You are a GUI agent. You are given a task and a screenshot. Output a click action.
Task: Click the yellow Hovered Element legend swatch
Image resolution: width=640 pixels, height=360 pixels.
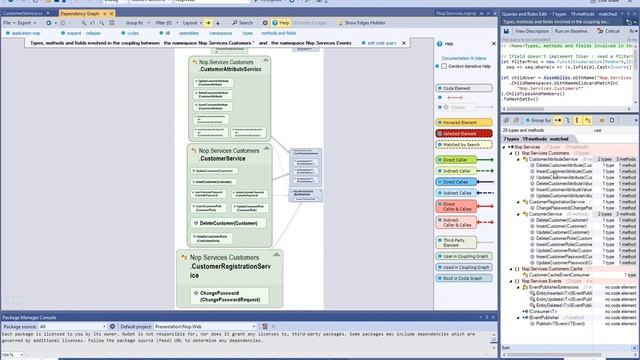tap(464, 122)
